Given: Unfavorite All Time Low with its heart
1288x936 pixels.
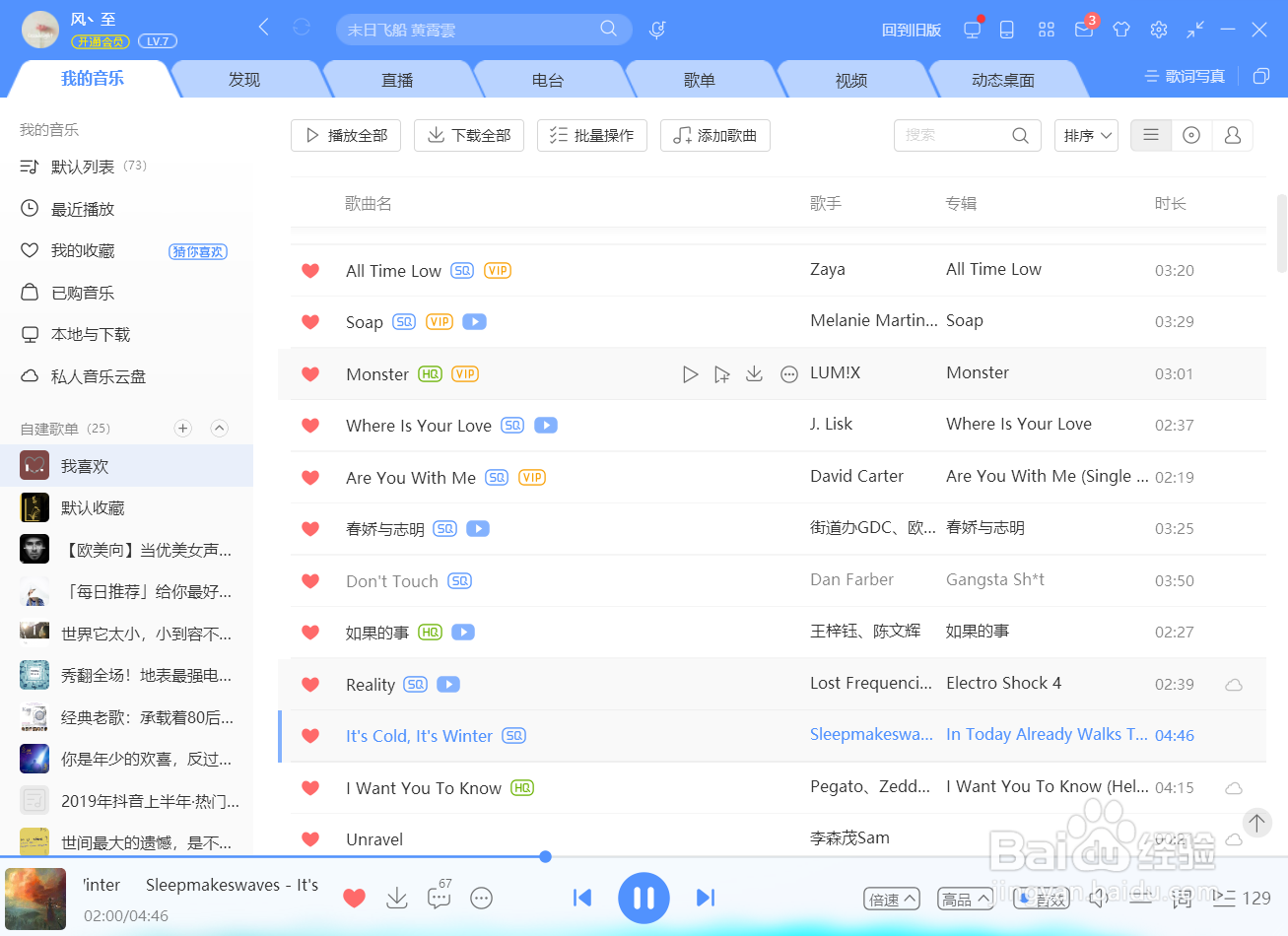Looking at the screenshot, I should (310, 271).
